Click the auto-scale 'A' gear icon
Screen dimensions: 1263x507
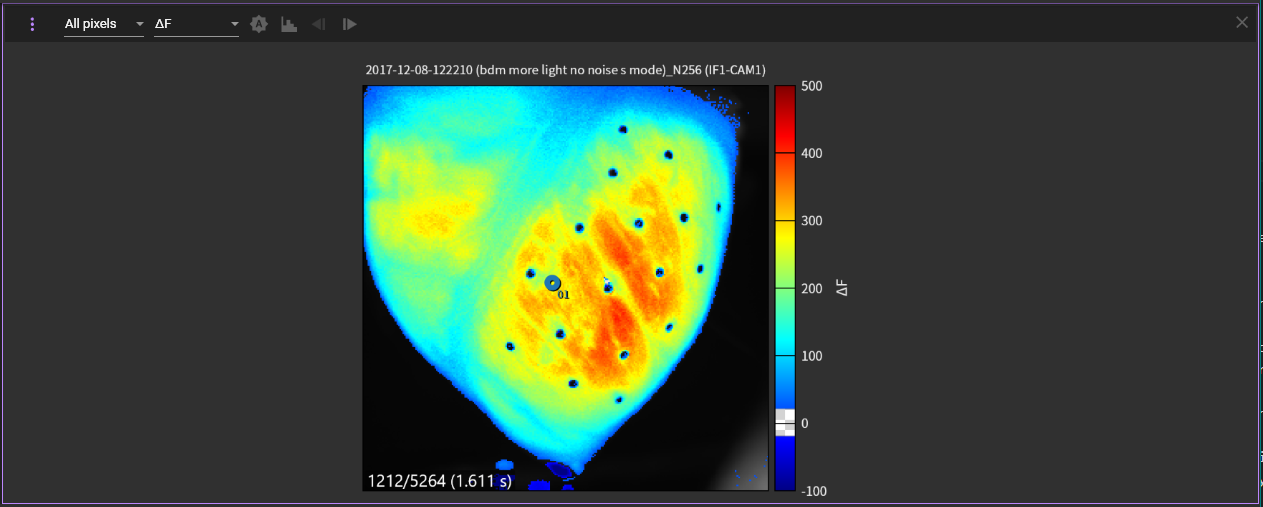259,24
